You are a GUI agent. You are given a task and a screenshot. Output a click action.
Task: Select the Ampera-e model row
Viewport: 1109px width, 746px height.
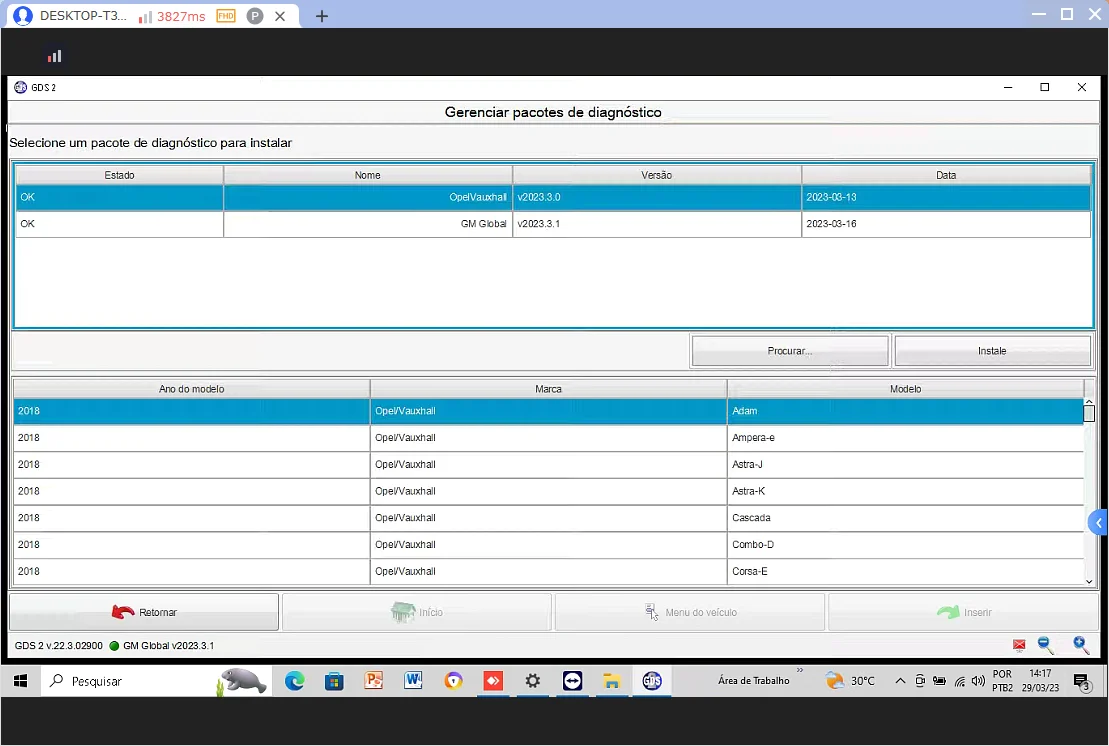click(x=548, y=438)
